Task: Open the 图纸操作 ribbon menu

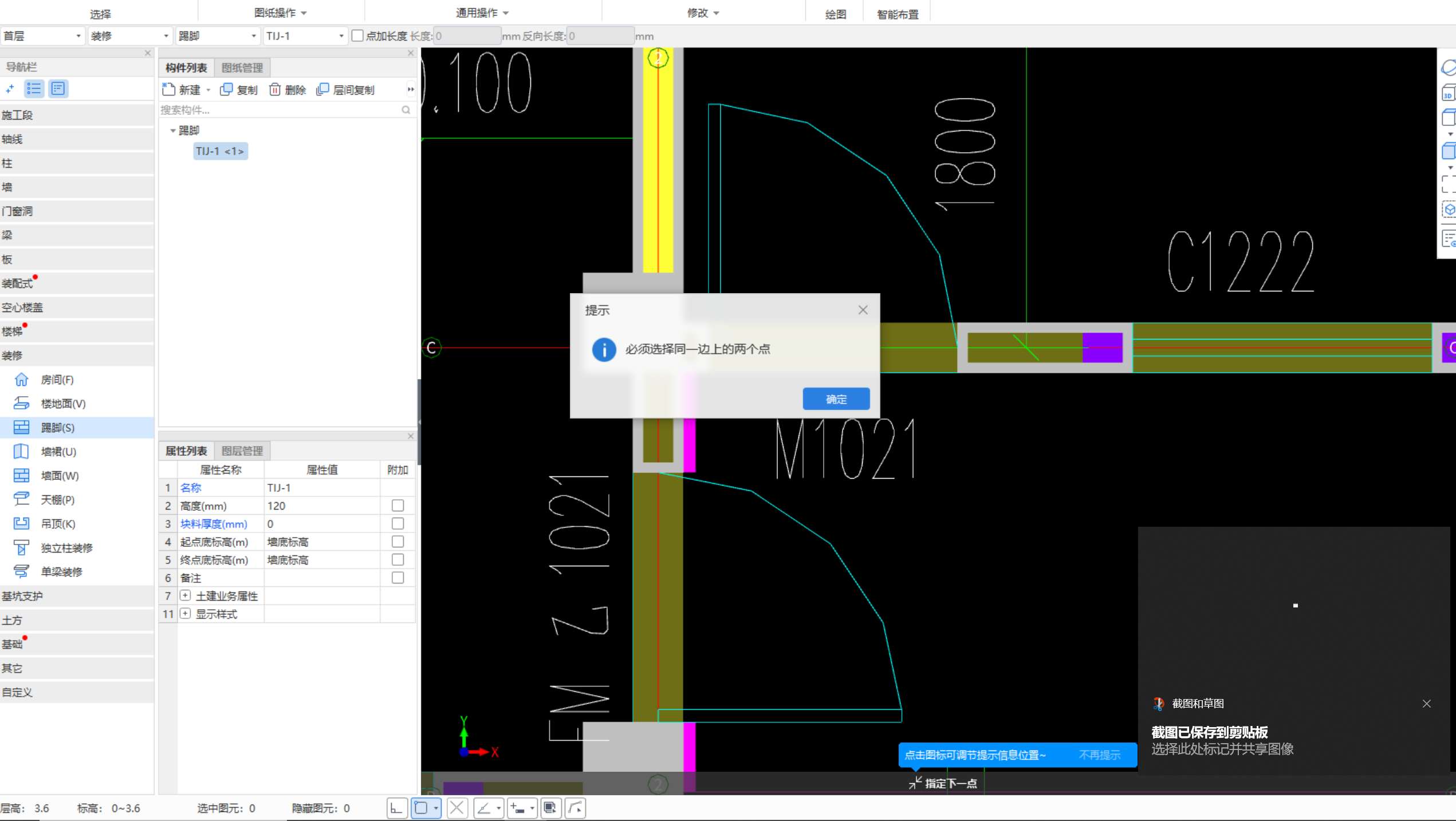Action: [280, 13]
